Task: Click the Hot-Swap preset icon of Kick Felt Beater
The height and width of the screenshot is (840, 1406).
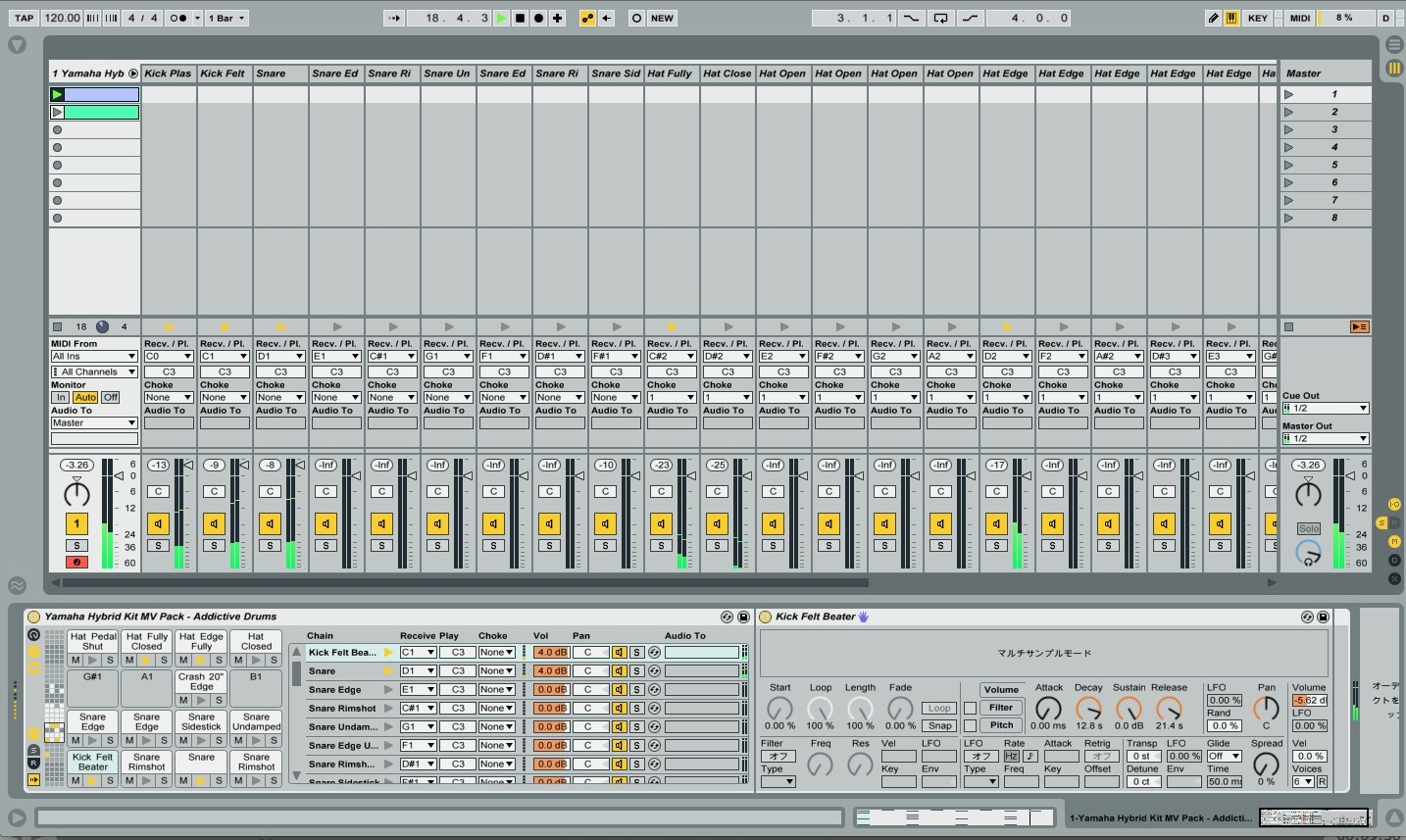Action: pyautogui.click(x=1307, y=617)
